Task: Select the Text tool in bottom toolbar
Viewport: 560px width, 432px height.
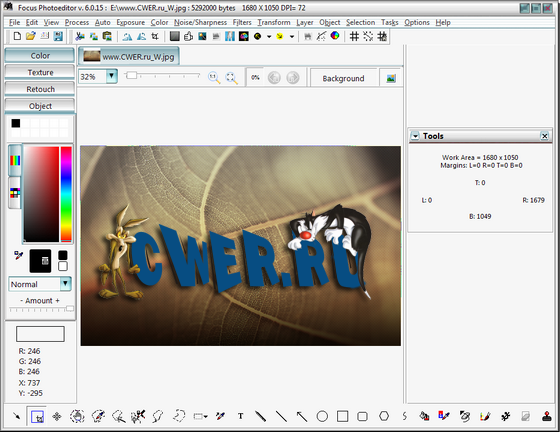Action: pyautogui.click(x=241, y=416)
